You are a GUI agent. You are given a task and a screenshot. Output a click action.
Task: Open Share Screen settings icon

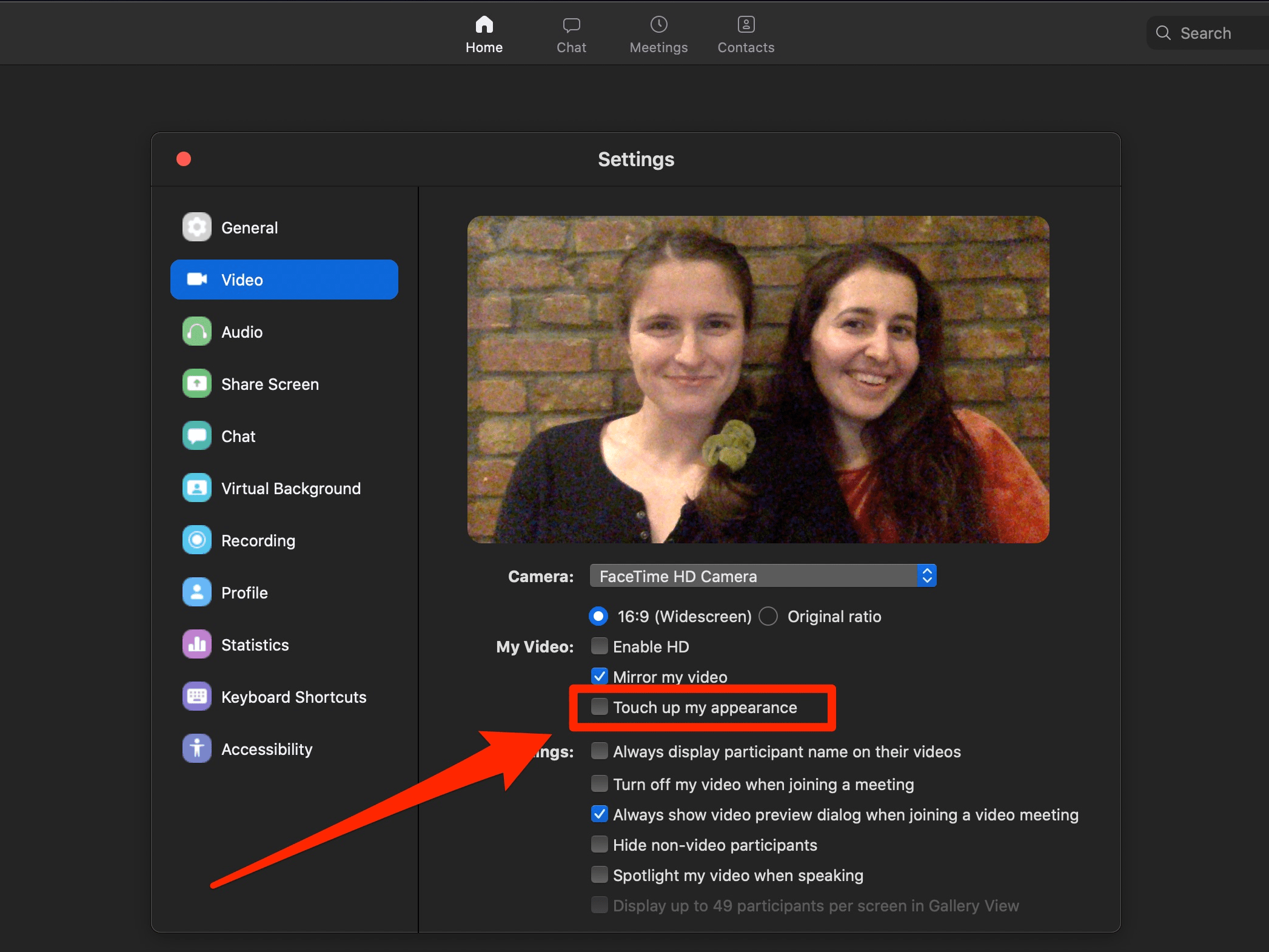point(196,384)
